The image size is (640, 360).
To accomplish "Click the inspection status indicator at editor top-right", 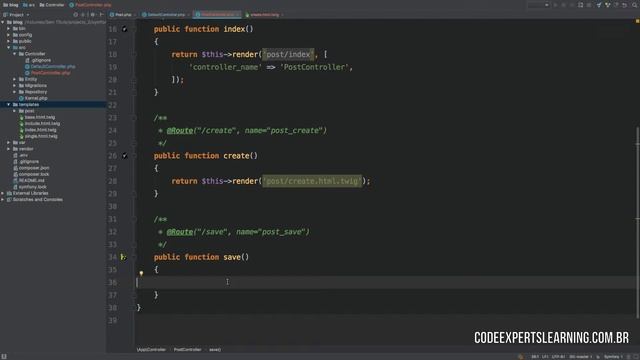I will [x=637, y=21].
